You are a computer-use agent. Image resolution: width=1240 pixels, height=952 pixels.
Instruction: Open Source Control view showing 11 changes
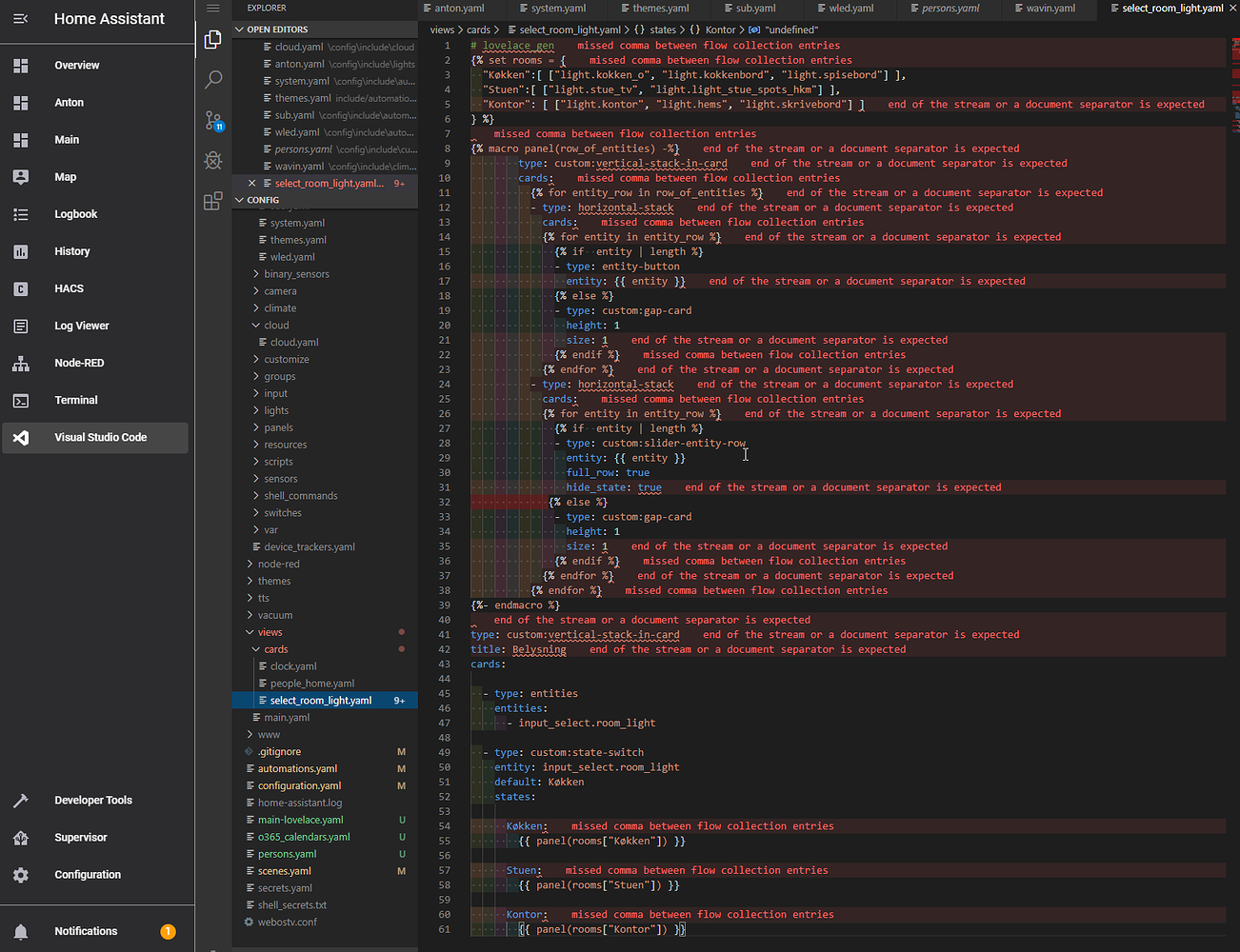[x=212, y=122]
